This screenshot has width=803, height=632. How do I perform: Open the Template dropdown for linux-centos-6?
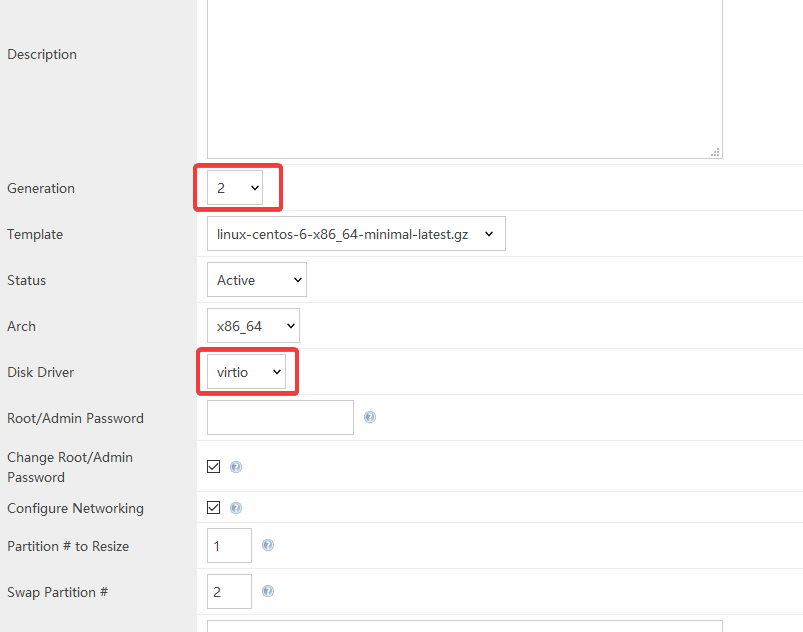(356, 234)
